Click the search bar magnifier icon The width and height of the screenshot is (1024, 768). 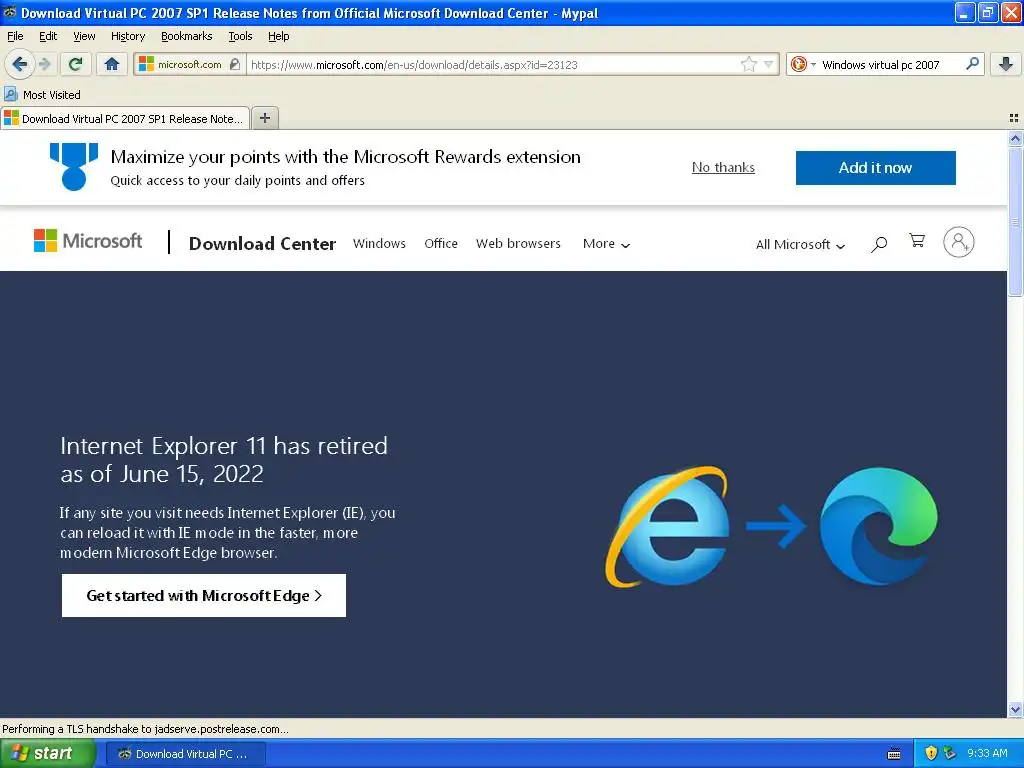coord(972,63)
